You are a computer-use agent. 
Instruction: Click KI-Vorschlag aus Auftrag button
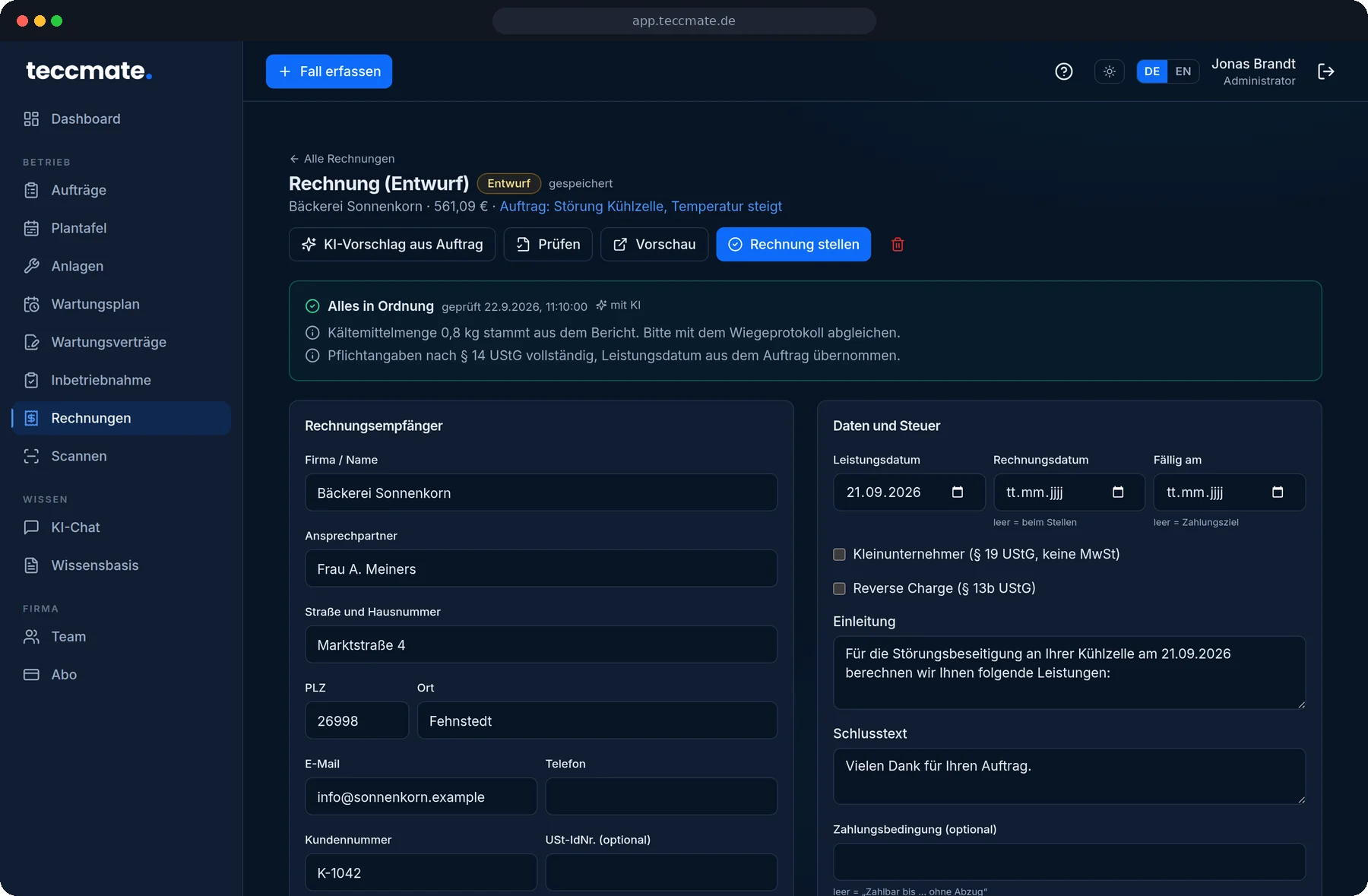[x=392, y=245]
